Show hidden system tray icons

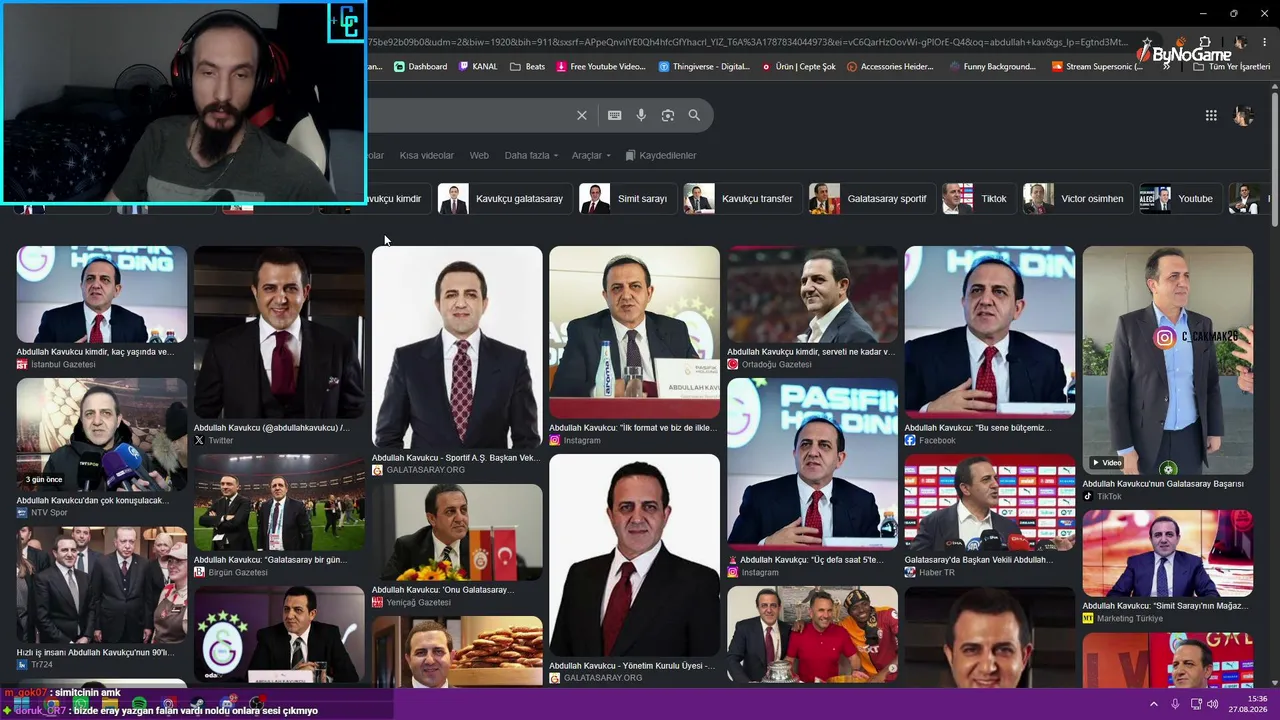(1153, 704)
